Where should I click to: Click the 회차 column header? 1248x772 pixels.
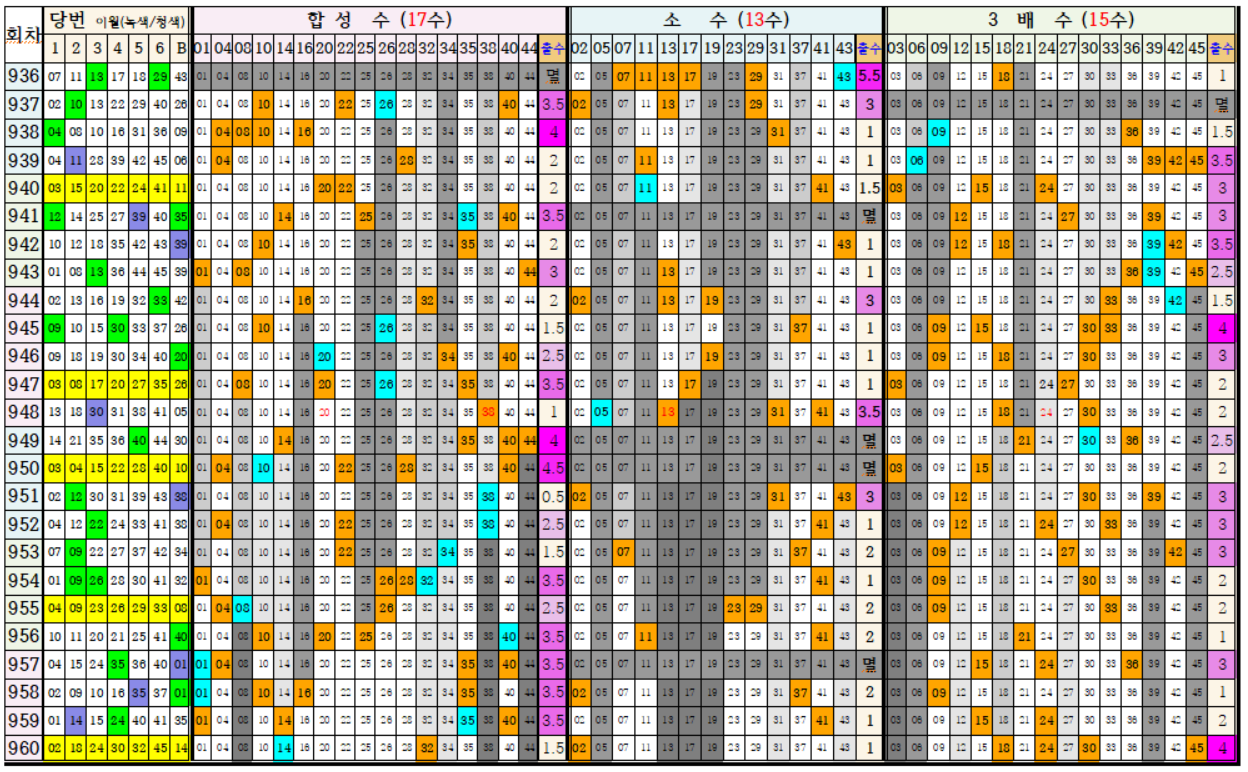21,36
